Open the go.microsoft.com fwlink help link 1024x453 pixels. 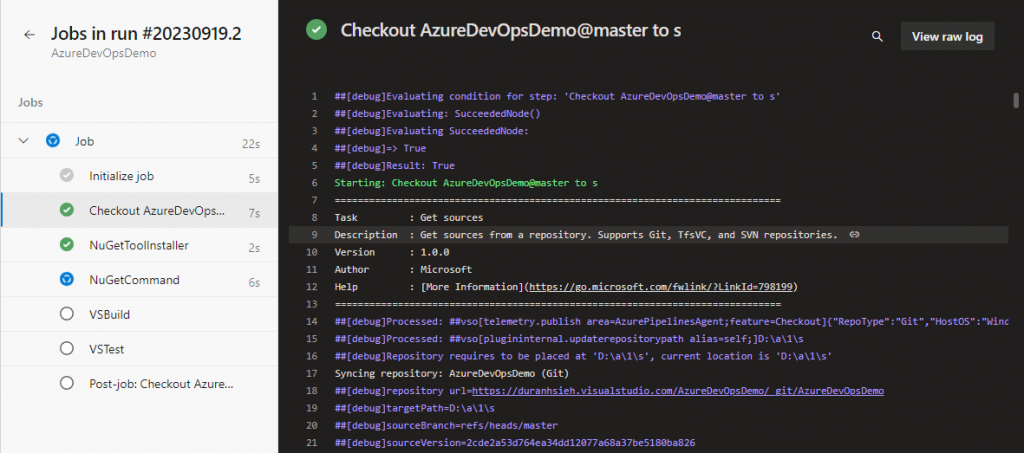pos(662,287)
